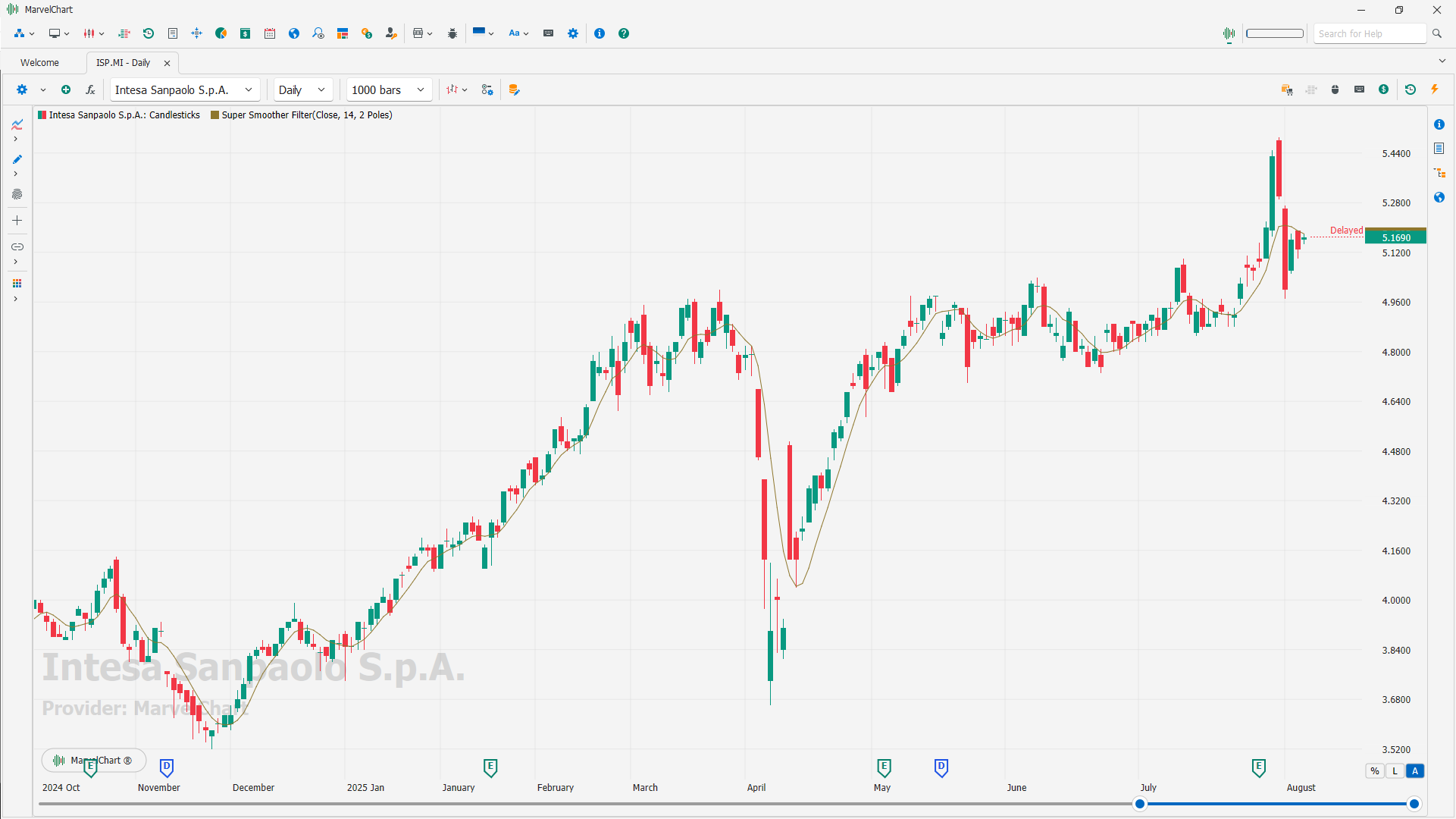Open the symbol search watcher icon
This screenshot has height=819, width=1456.
318,33
